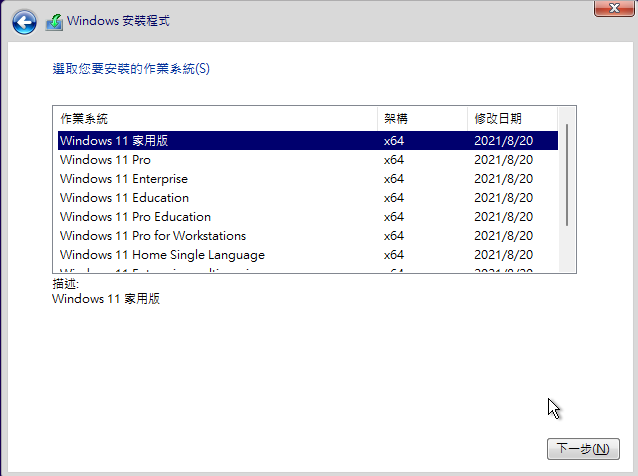Select the Windows 11 家用版 row
This screenshot has width=638, height=476.
tap(308, 141)
